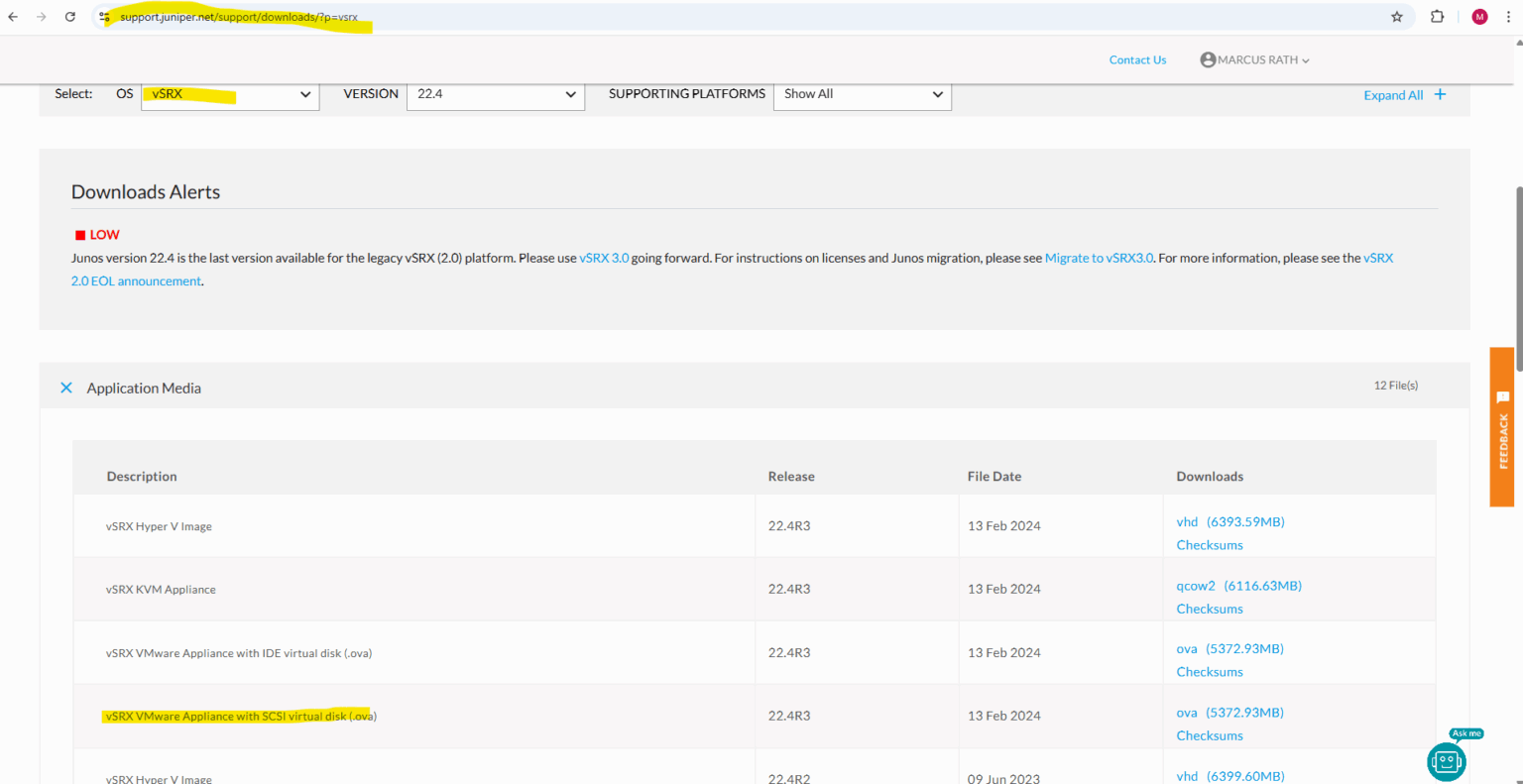Download the Hyper V vhd (6393.59MB) file

[1230, 521]
